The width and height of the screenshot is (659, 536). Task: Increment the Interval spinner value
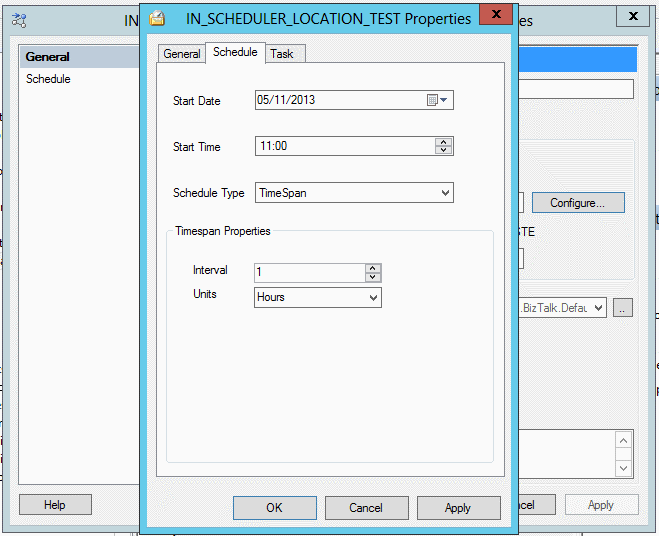[x=372, y=268]
